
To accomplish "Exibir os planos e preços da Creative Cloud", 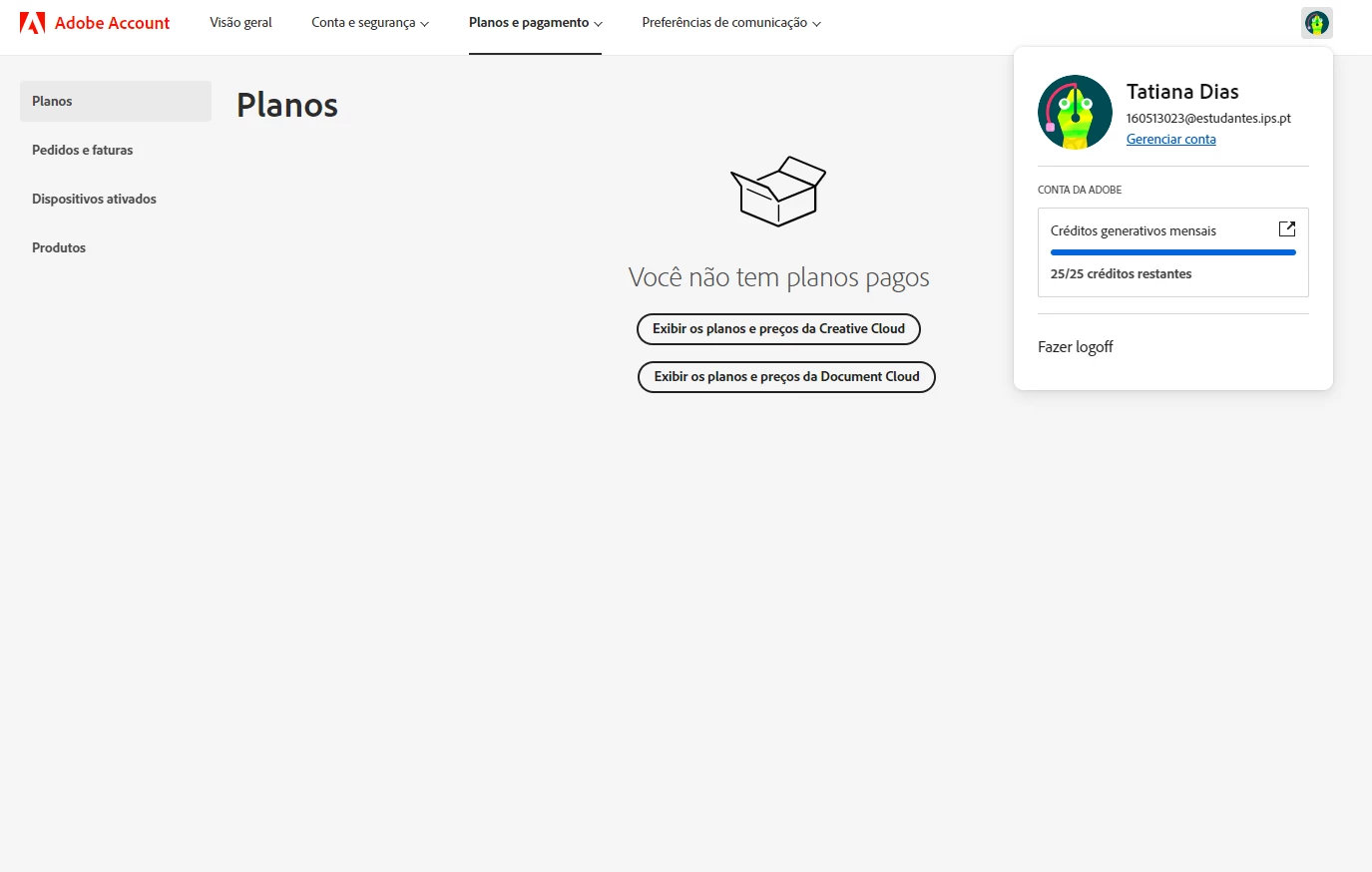I will (778, 328).
